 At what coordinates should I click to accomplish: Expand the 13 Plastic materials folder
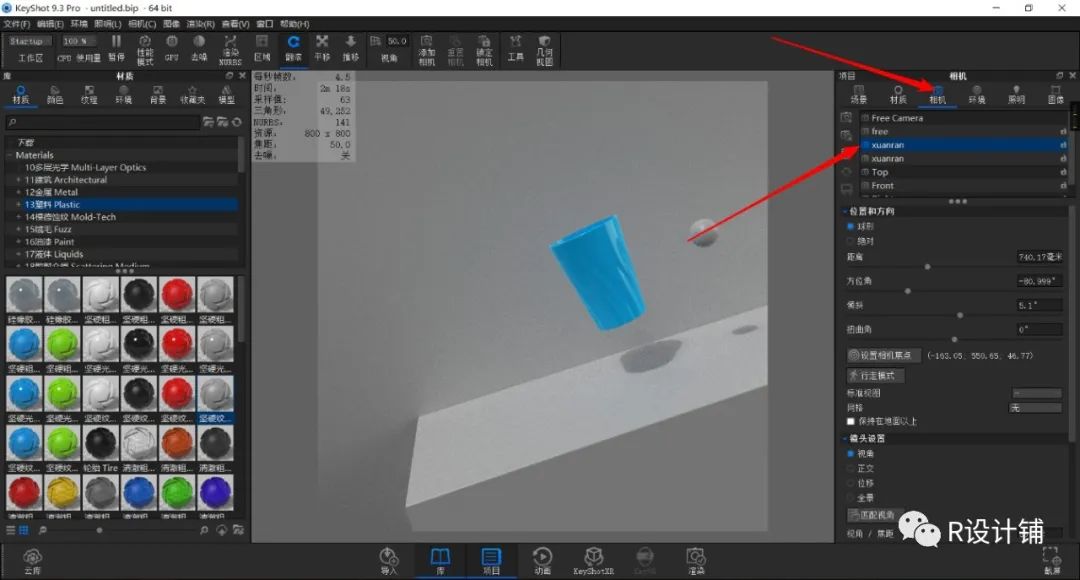tap(19, 205)
